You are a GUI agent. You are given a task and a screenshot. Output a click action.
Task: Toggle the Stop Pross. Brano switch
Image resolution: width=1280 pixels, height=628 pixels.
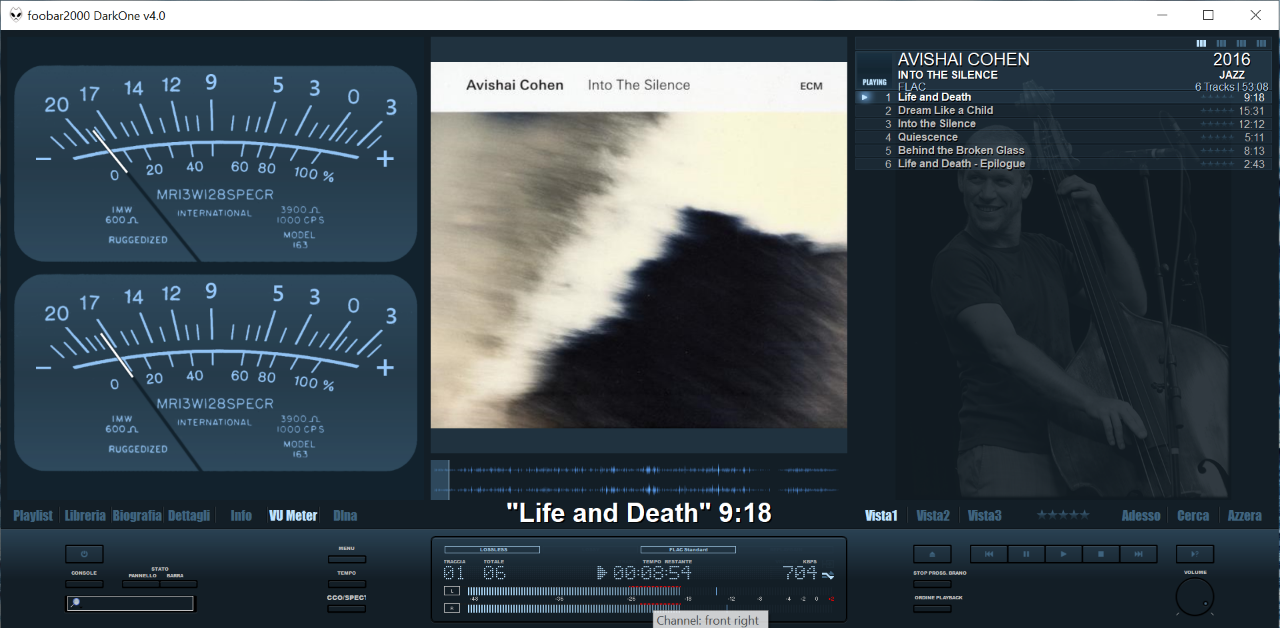[x=932, y=584]
